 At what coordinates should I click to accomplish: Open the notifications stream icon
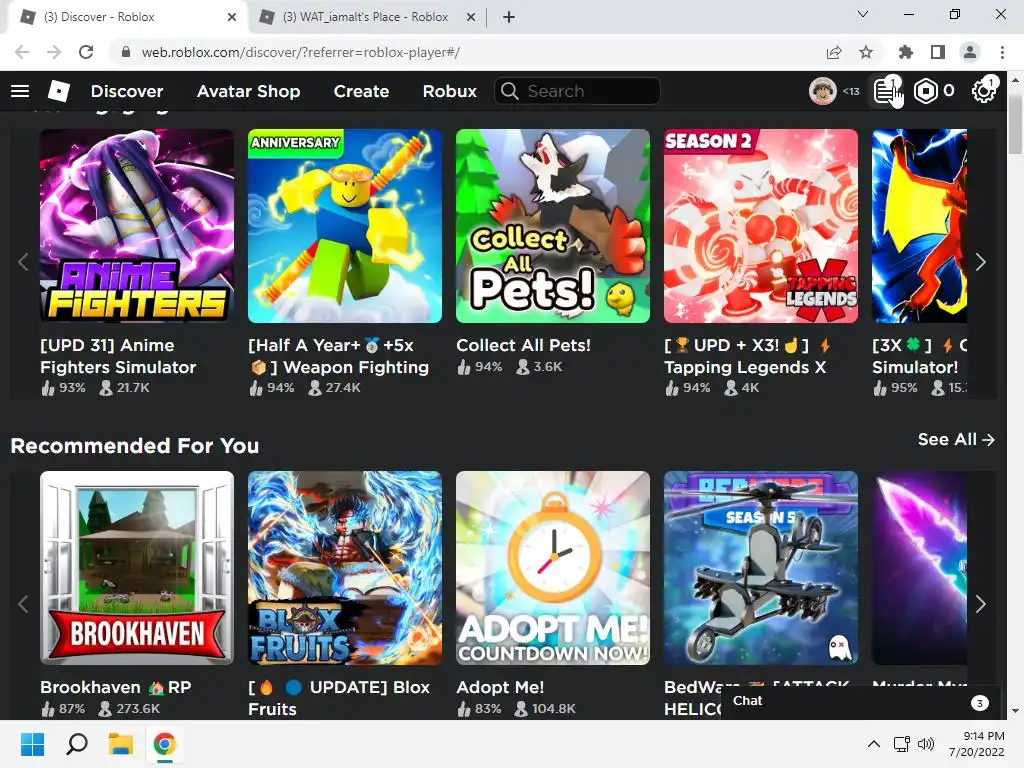pyautogui.click(x=886, y=91)
